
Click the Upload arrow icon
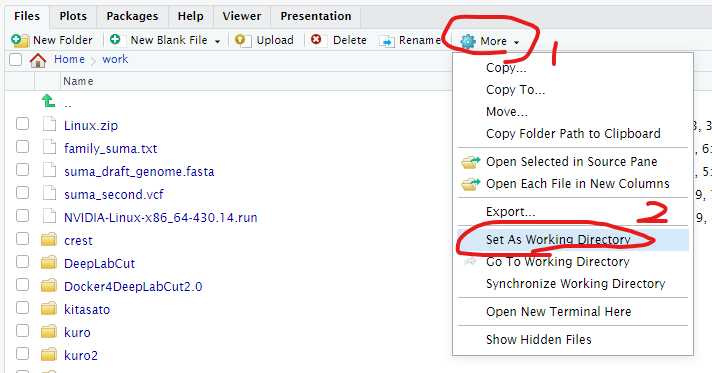[x=243, y=40]
